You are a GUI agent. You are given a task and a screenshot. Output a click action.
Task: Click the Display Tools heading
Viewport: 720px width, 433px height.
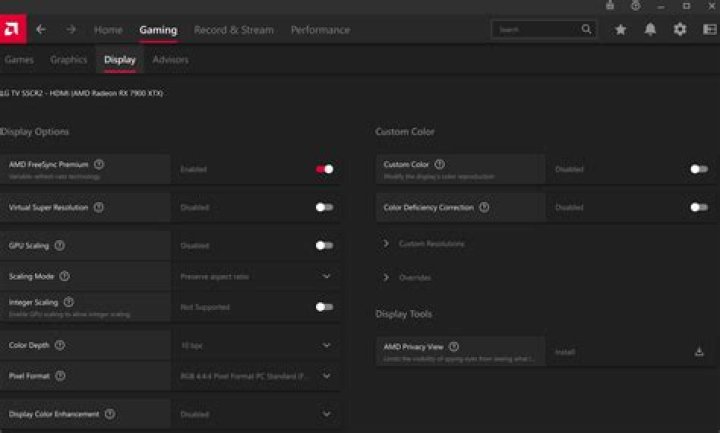point(404,314)
